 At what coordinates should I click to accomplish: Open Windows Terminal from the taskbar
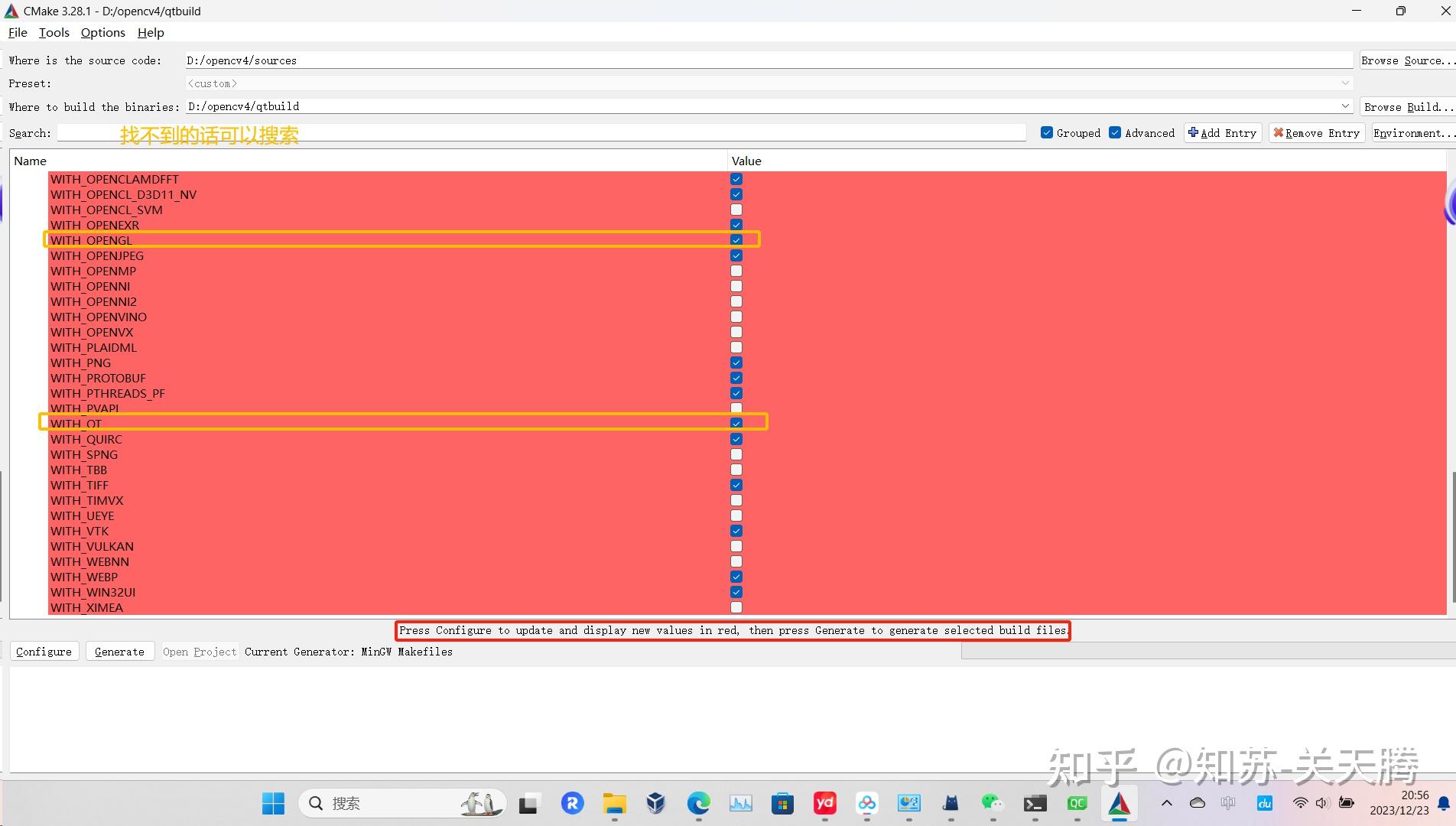[1035, 803]
